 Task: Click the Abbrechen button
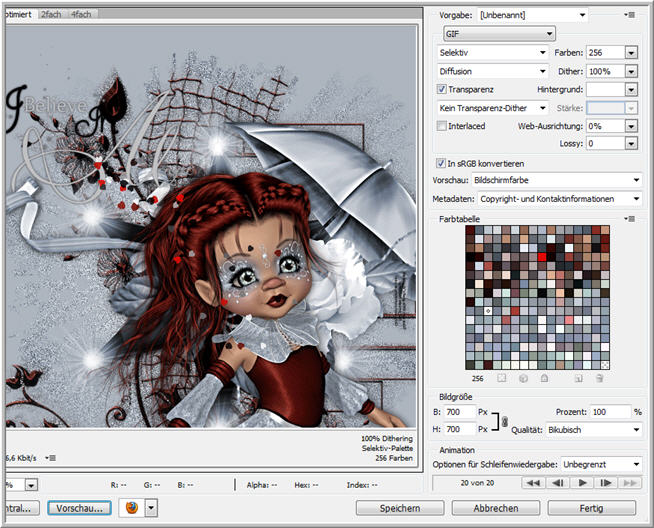coord(496,508)
